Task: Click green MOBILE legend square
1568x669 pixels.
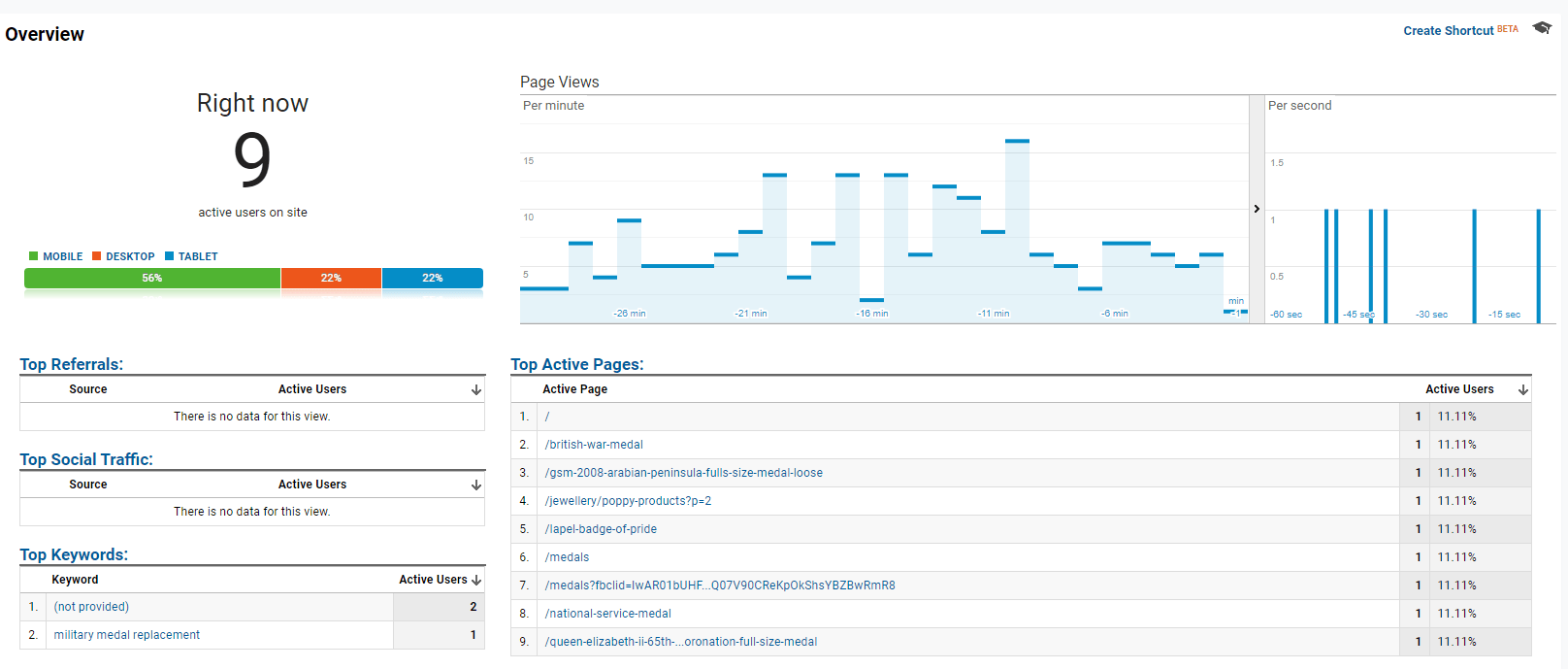Action: coord(34,256)
